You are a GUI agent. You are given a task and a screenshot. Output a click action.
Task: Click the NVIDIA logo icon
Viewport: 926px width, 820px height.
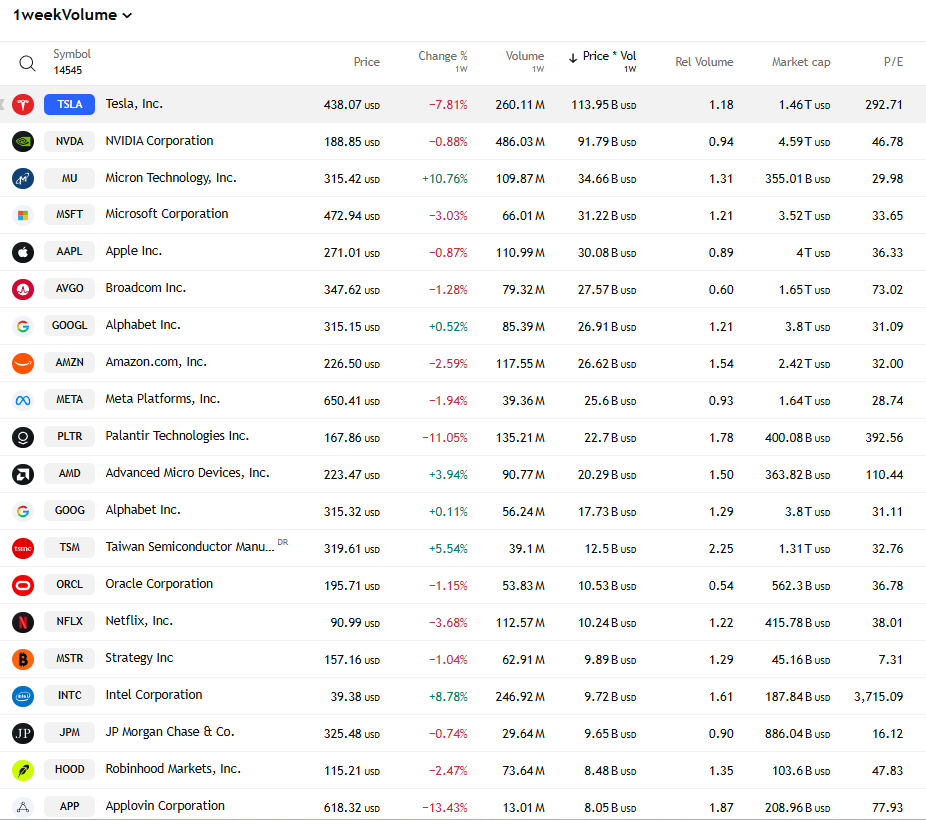click(23, 142)
